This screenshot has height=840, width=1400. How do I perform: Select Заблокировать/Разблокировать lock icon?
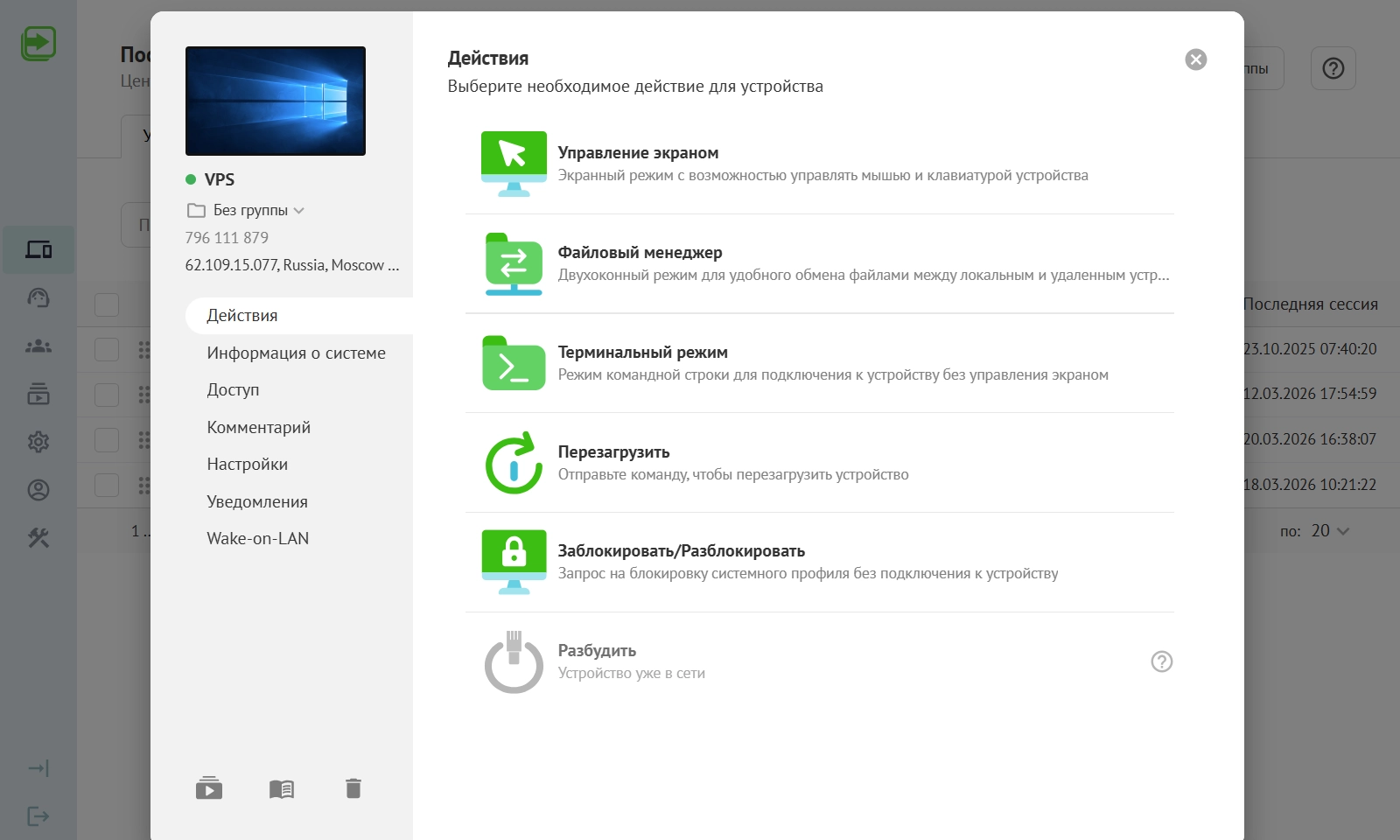(514, 562)
